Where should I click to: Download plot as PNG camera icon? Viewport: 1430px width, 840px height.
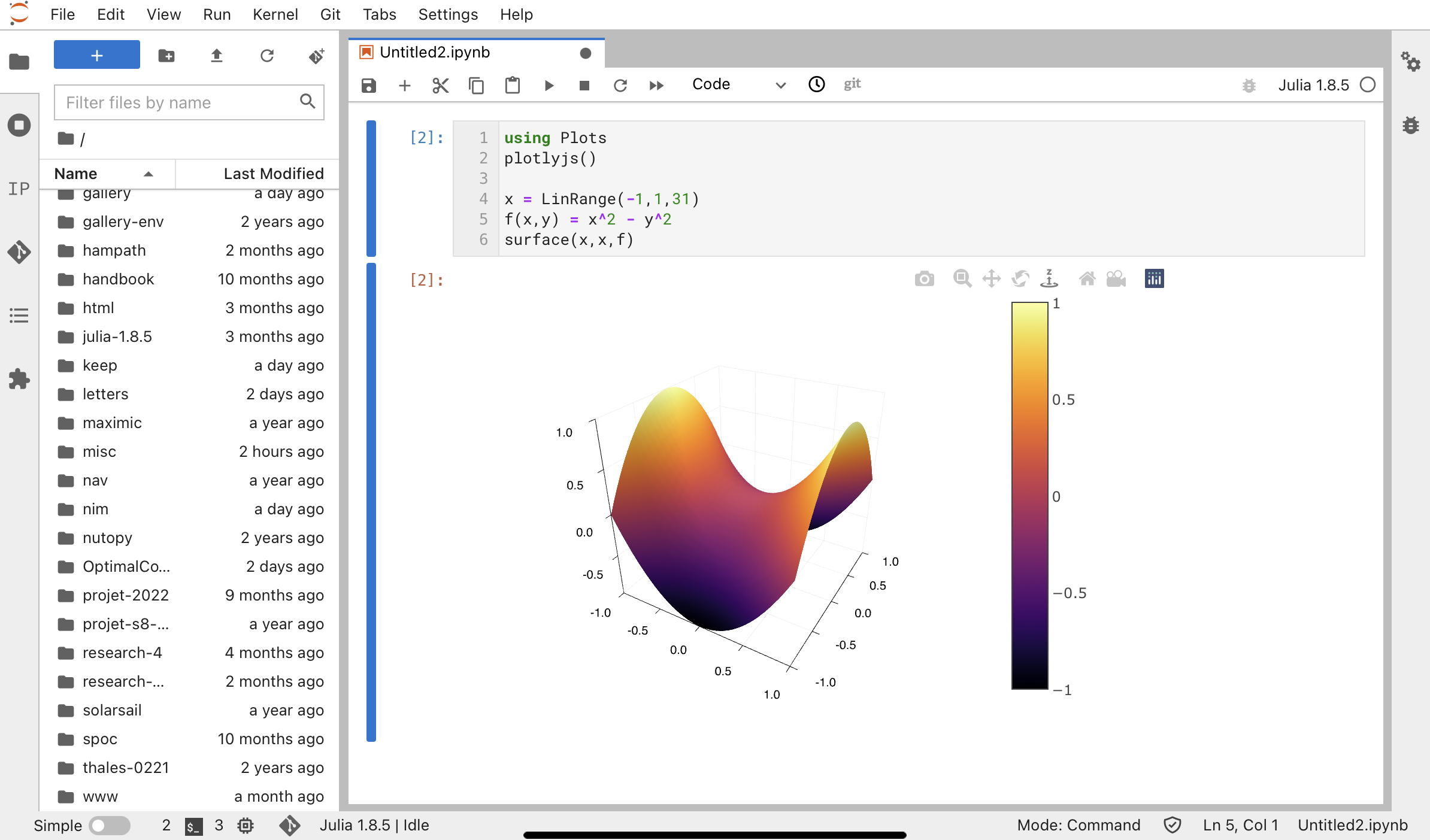pyautogui.click(x=924, y=279)
